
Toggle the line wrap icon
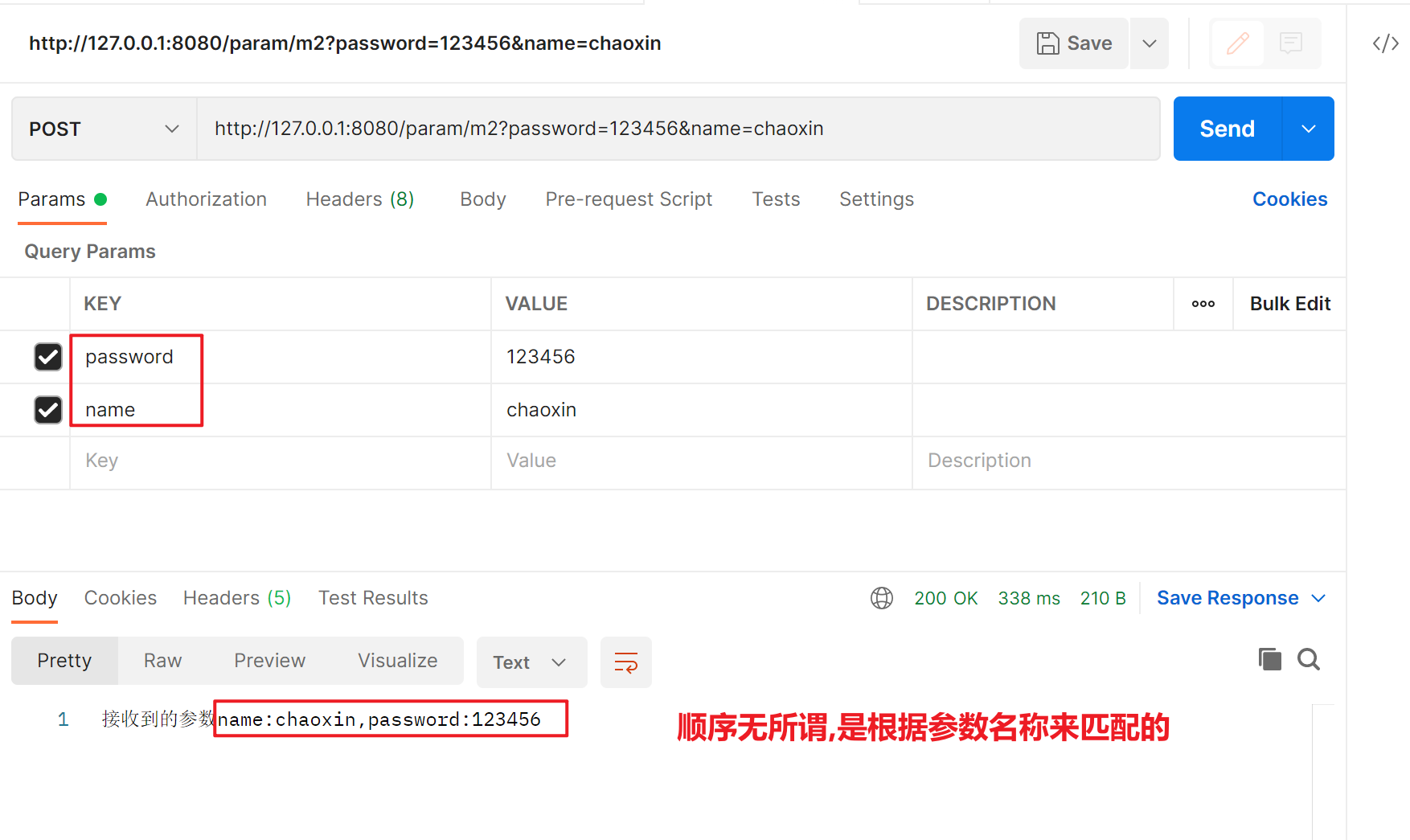626,662
